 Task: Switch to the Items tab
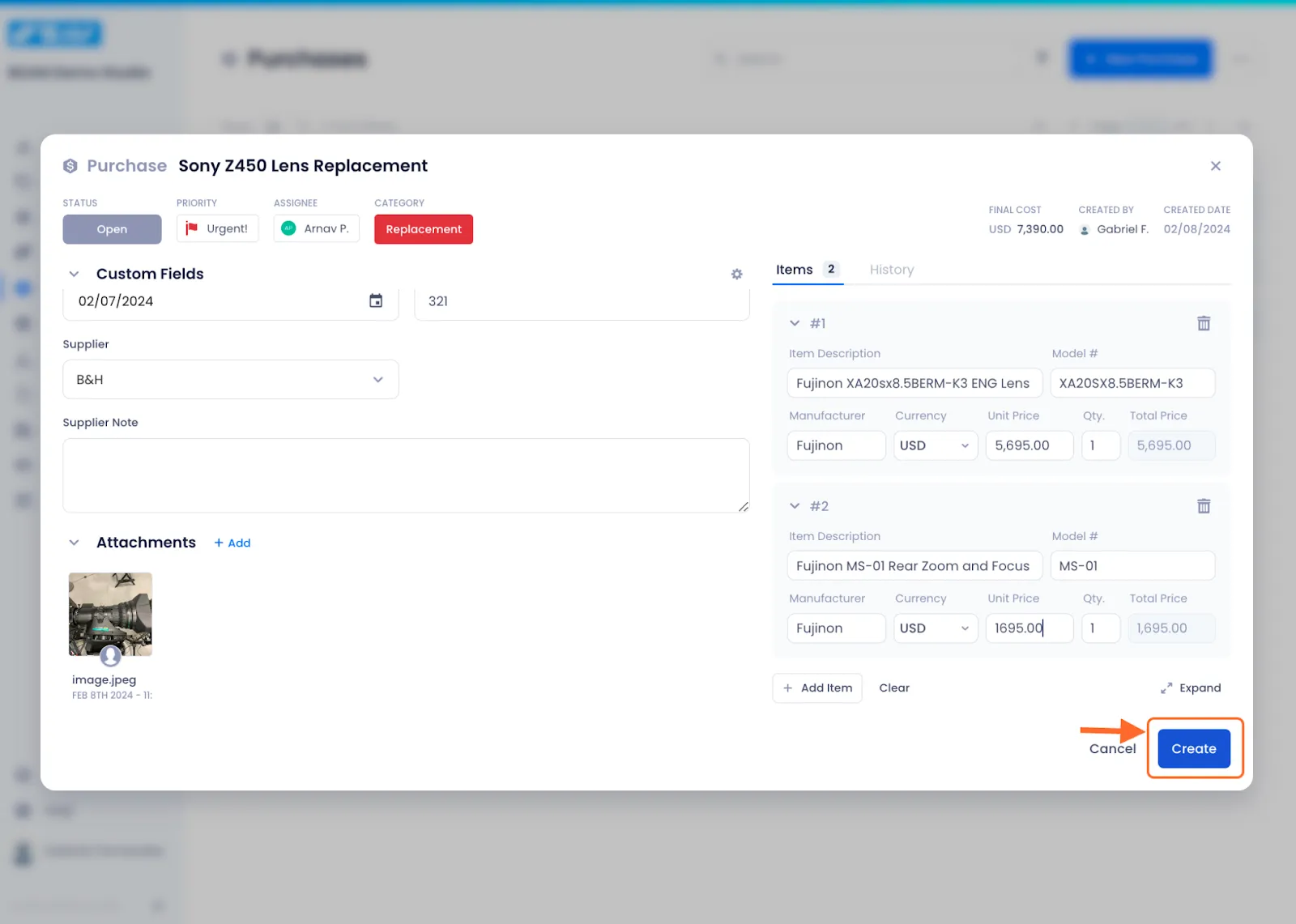(807, 270)
